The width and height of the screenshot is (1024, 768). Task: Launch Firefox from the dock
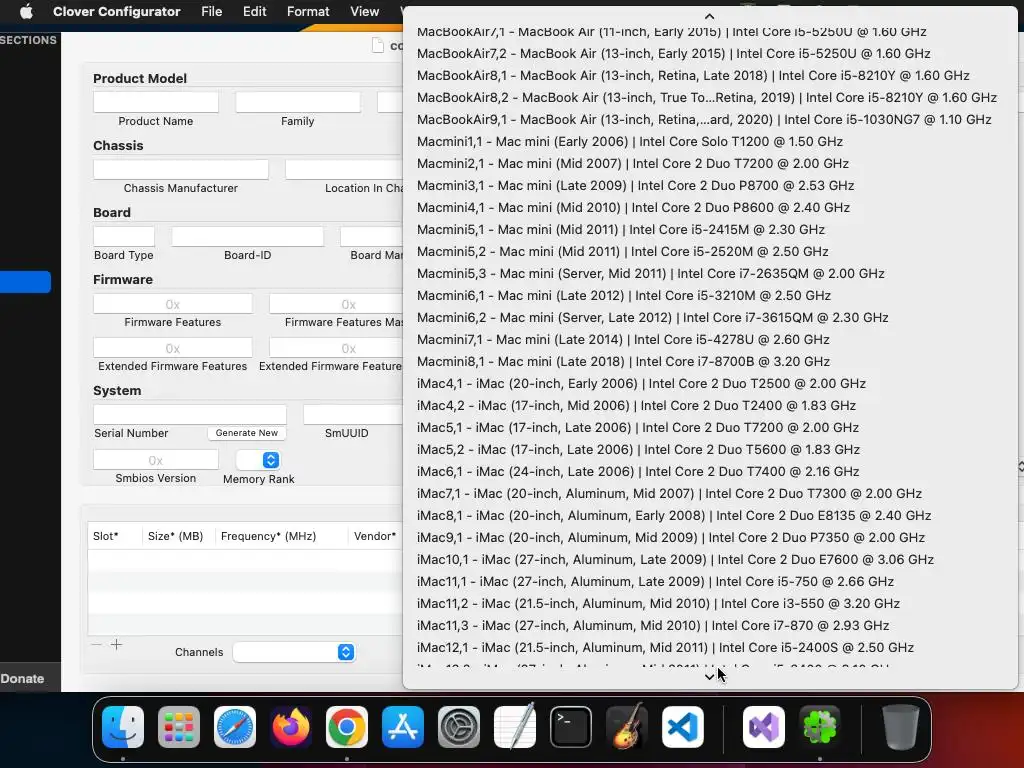[x=291, y=727]
